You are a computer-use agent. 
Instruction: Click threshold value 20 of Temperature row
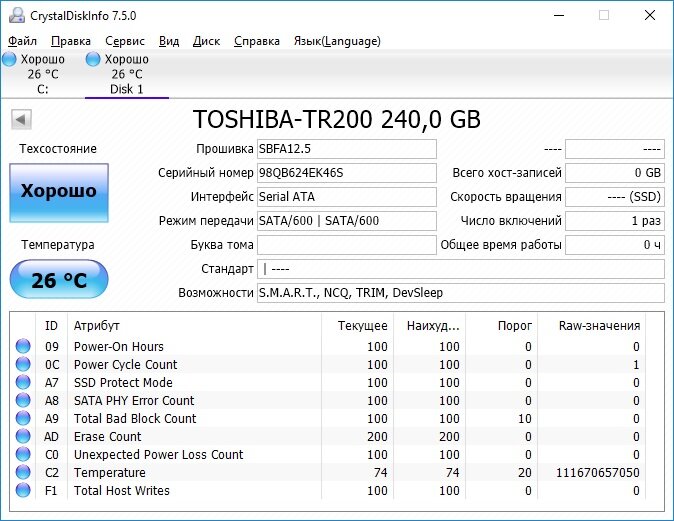click(x=524, y=473)
